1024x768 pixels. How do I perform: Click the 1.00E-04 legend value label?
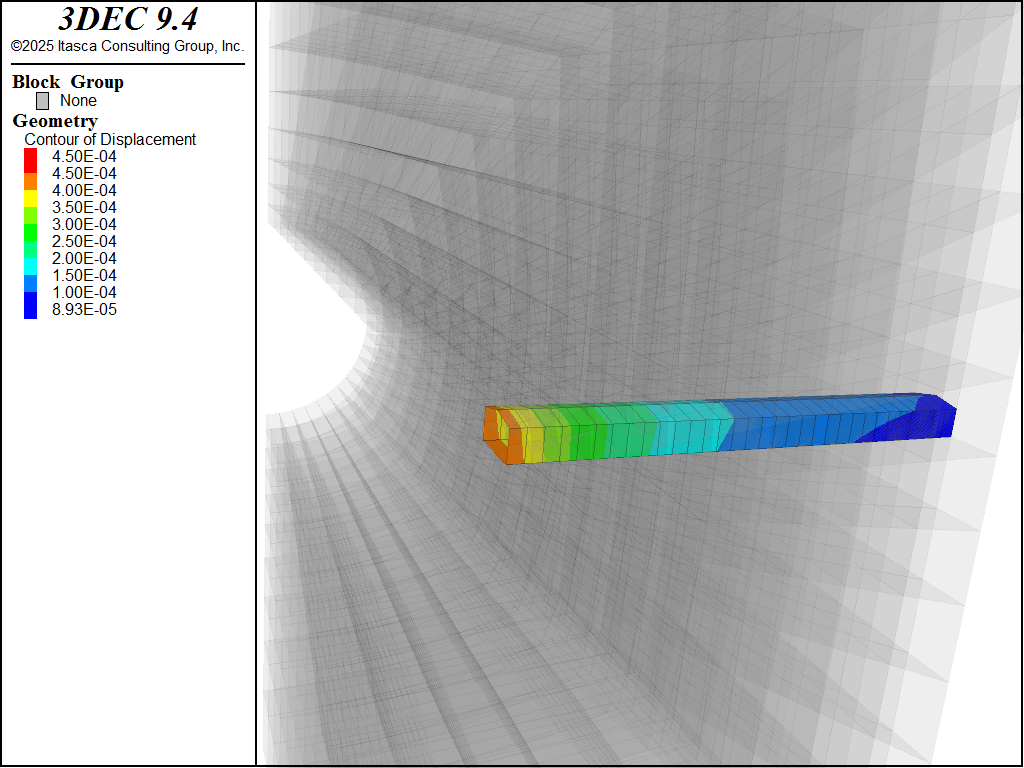tap(84, 292)
